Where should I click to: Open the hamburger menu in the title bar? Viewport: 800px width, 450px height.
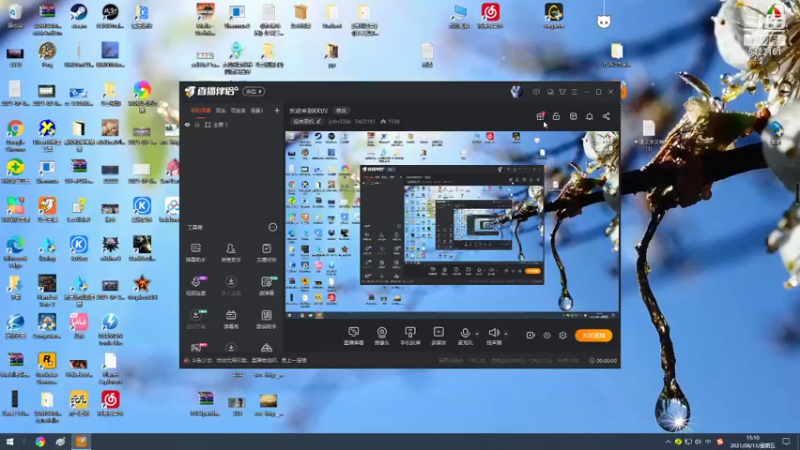(574, 92)
